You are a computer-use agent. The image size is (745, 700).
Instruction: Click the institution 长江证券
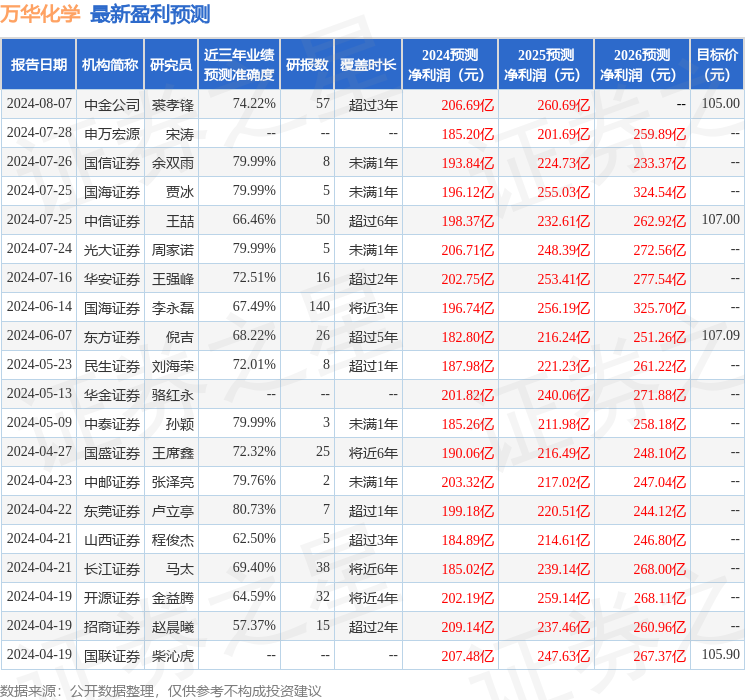[x=112, y=569]
